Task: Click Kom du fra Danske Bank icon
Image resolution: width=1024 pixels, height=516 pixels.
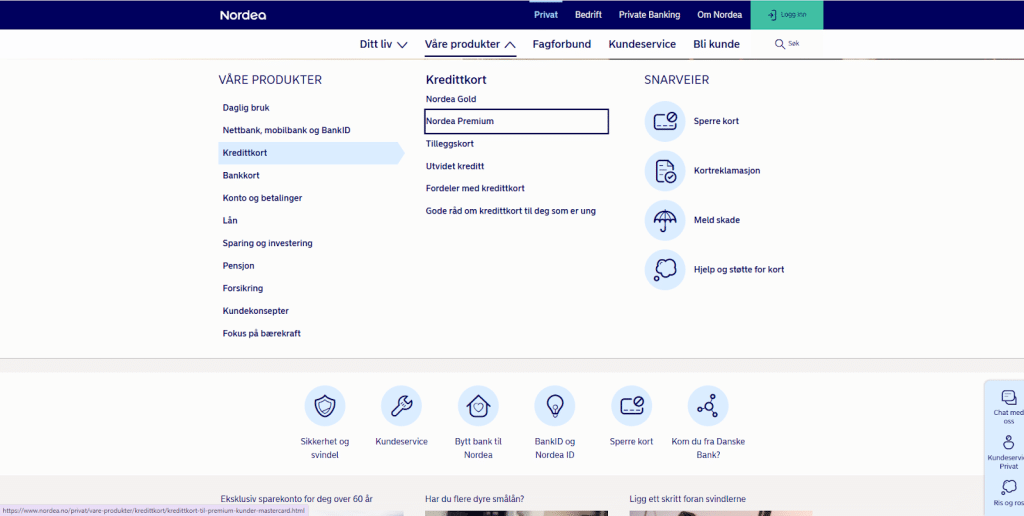Action: pos(708,406)
